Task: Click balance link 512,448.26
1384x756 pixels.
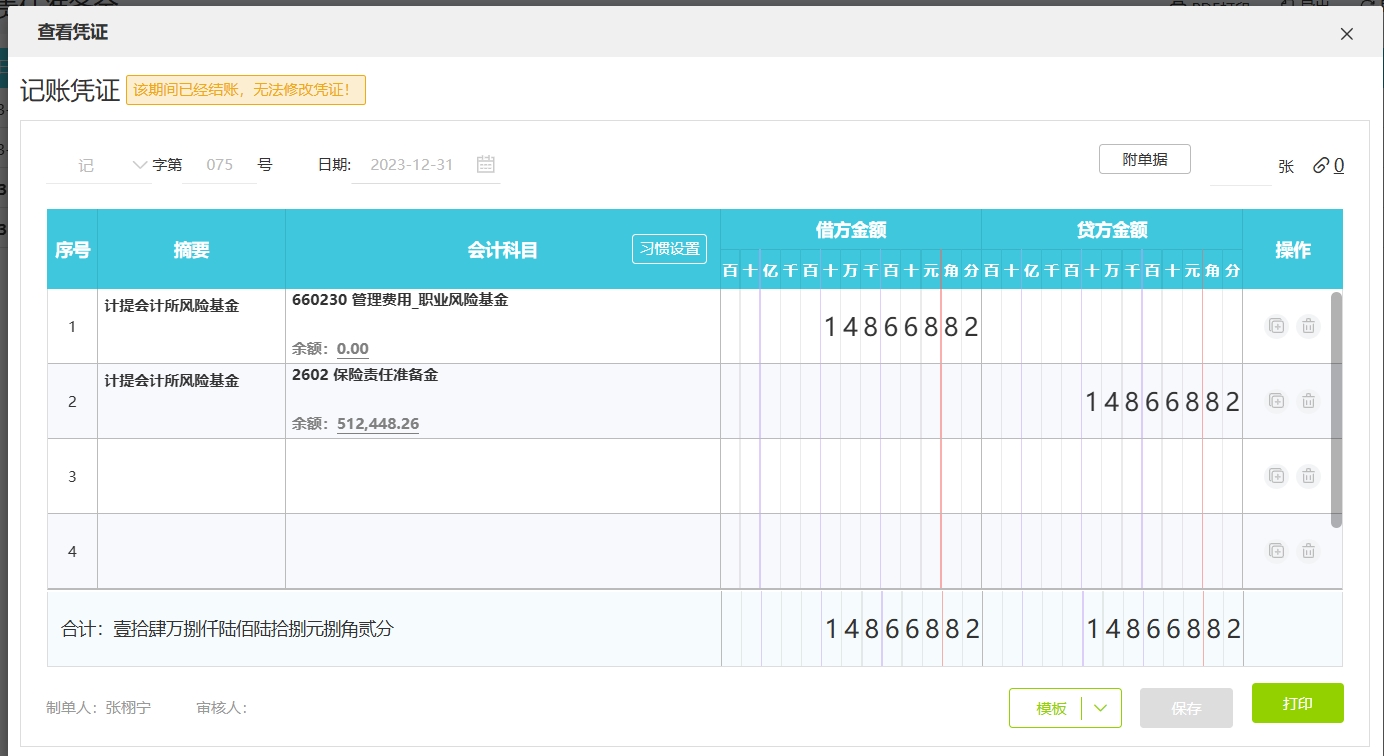Action: (x=378, y=424)
